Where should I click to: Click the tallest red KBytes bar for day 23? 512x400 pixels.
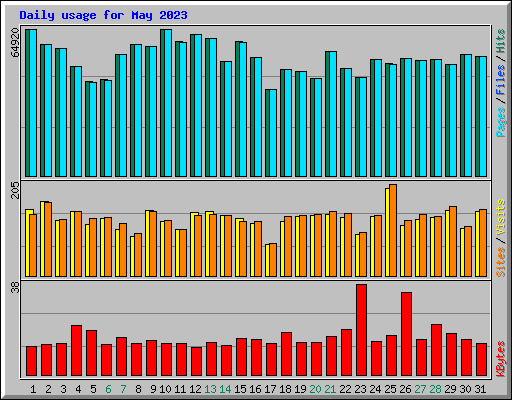pyautogui.click(x=362, y=330)
